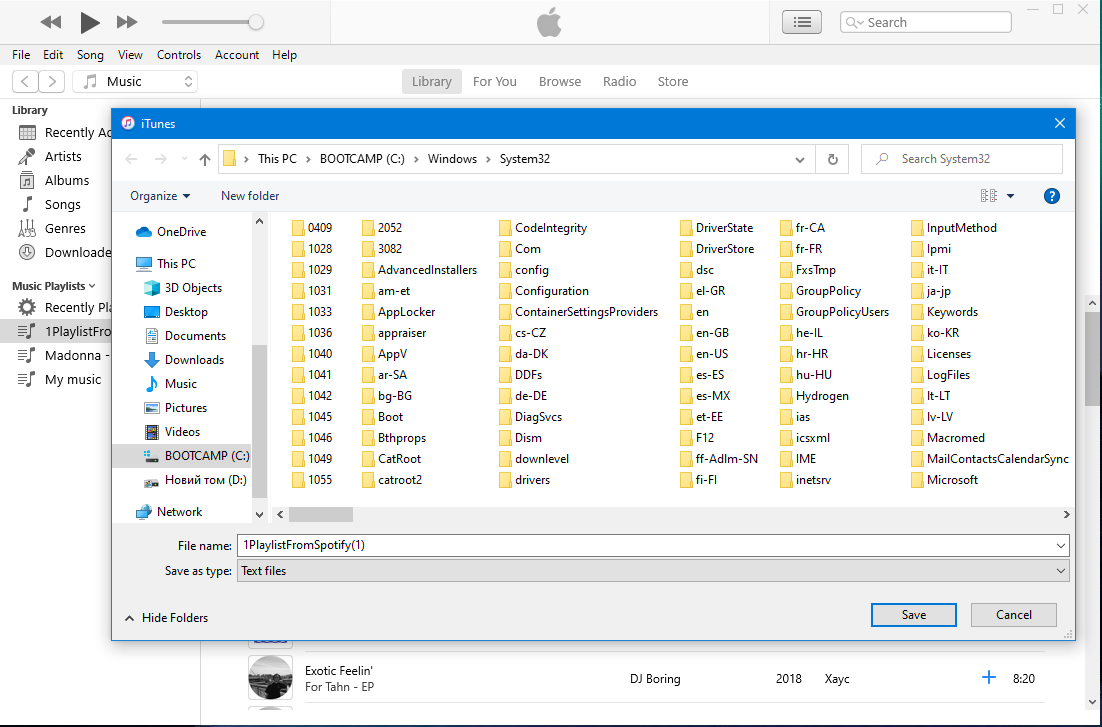Go forward with iTunes navigation arrow
Image resolution: width=1102 pixels, height=727 pixels.
(x=52, y=82)
